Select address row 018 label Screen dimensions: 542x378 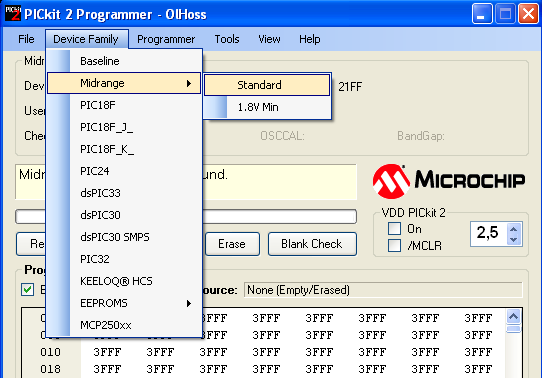50,369
